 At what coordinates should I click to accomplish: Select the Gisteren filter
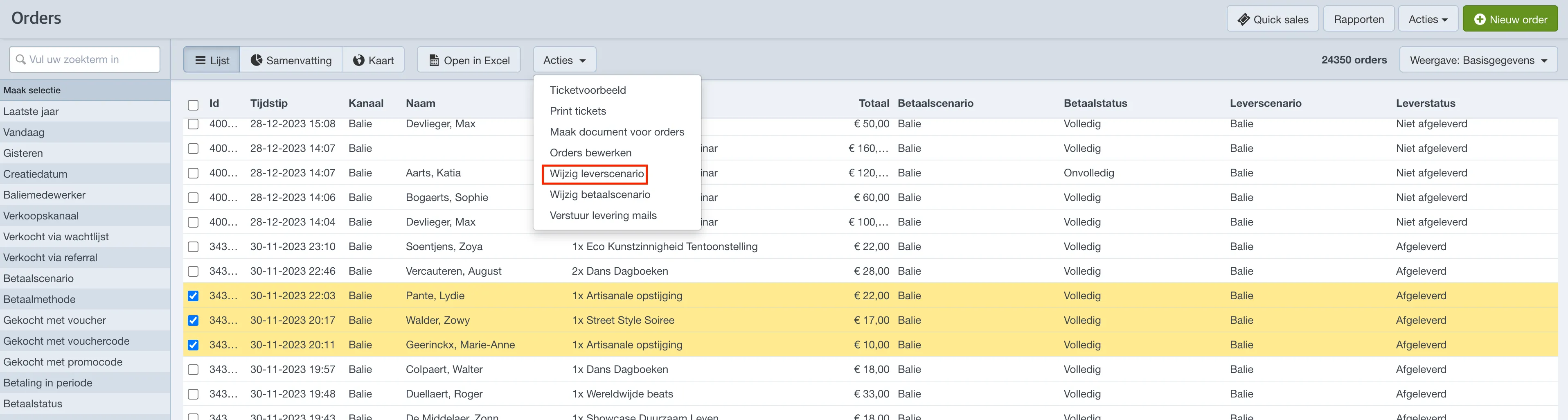click(85, 154)
